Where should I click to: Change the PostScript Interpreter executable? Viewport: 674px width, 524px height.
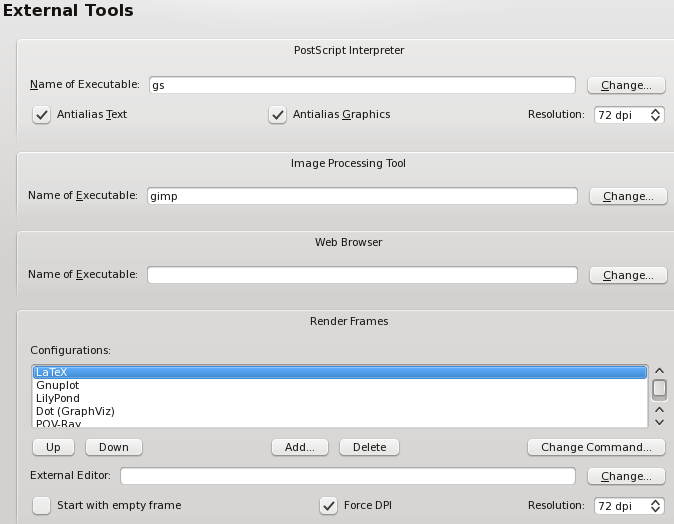point(626,85)
